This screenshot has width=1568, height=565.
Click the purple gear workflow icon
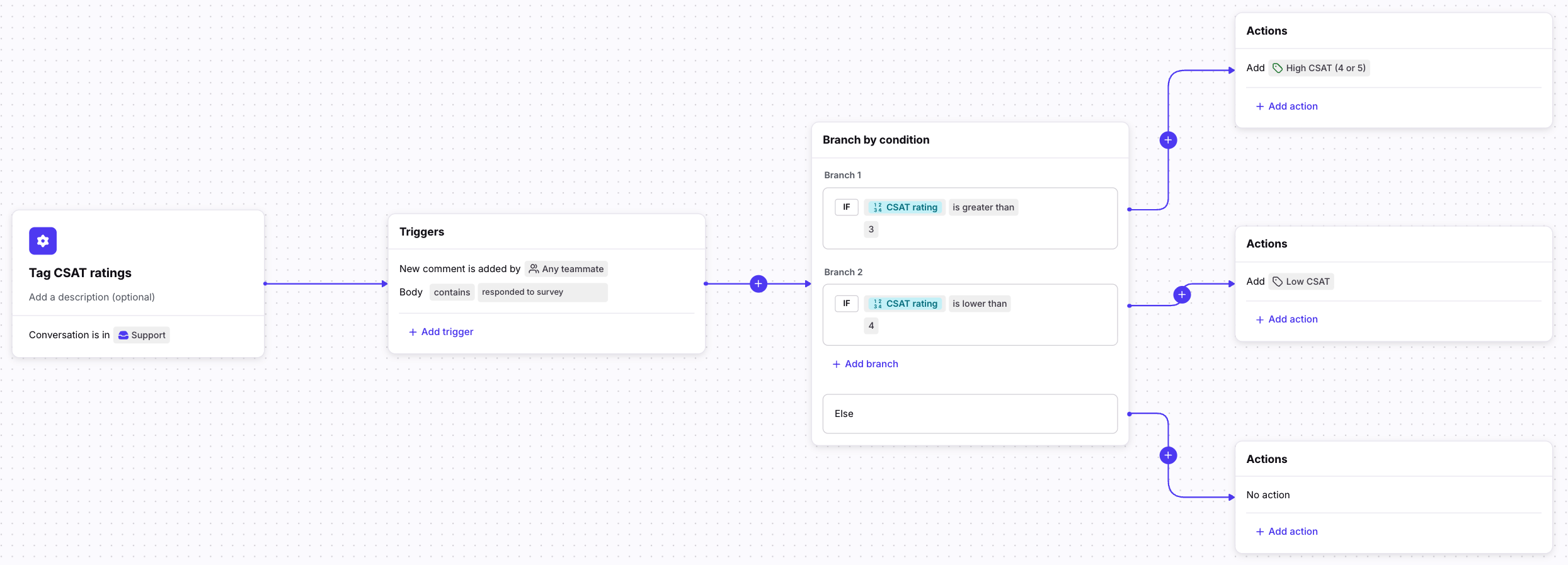pos(43,241)
